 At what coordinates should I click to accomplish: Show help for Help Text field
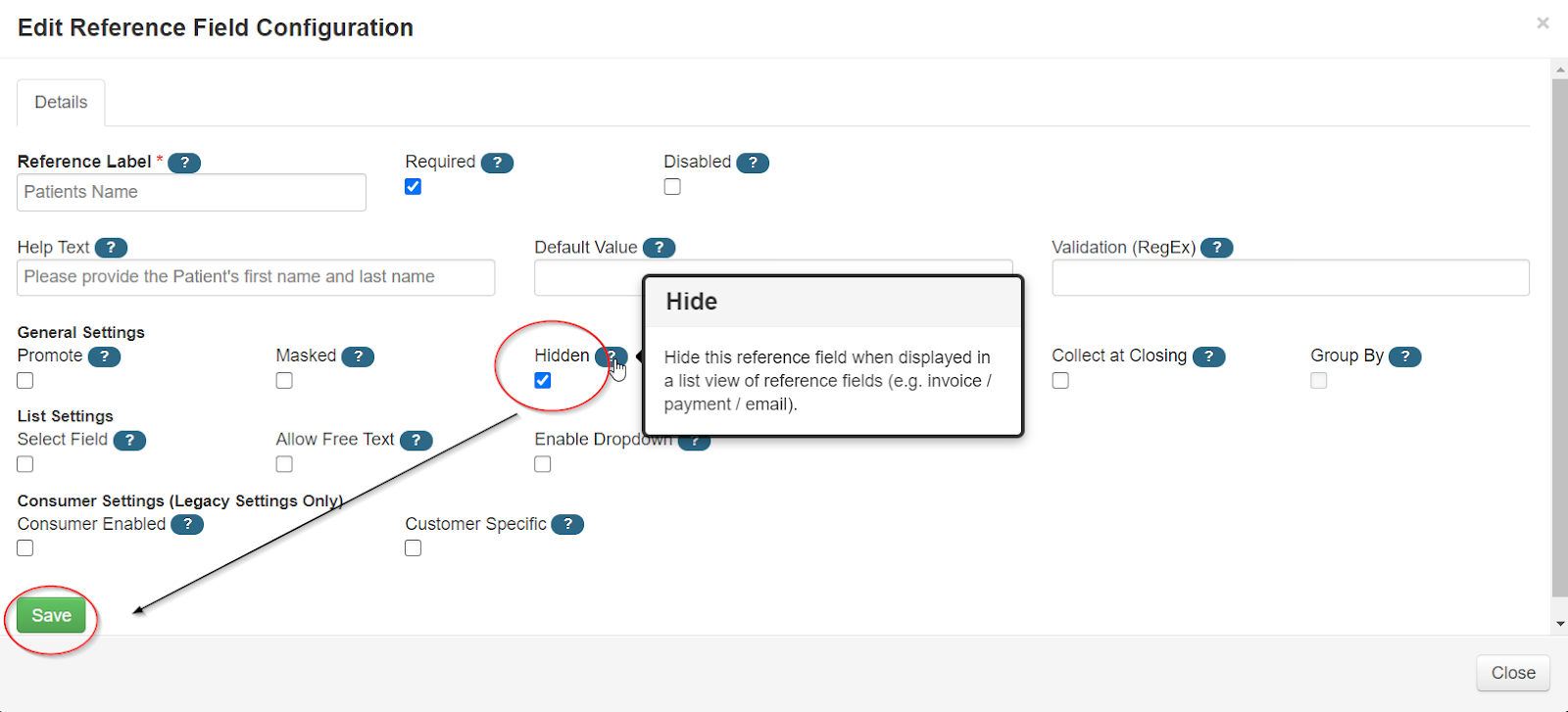[111, 248]
